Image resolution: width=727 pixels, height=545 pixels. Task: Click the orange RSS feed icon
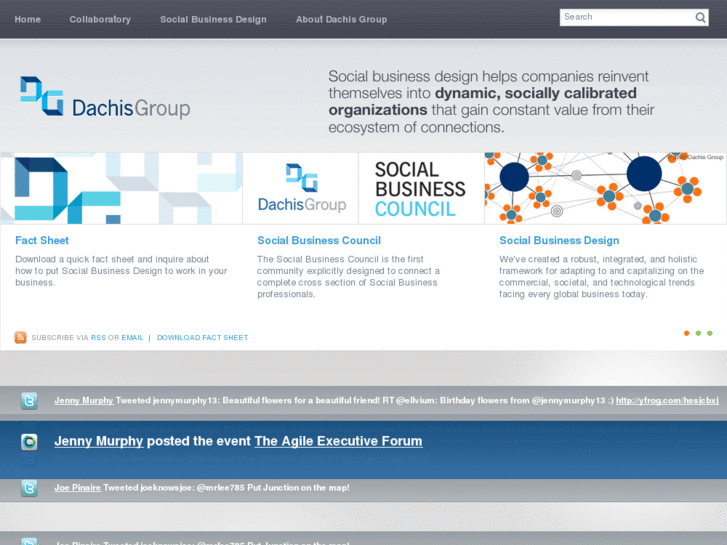[x=20, y=337]
